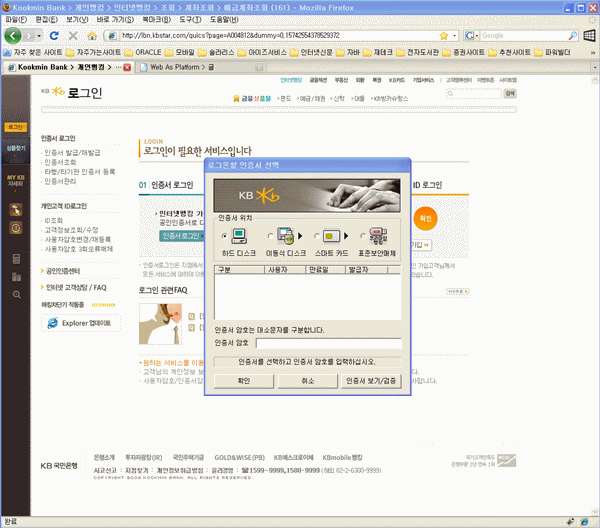Click the stop loading X icon

click(73, 36)
